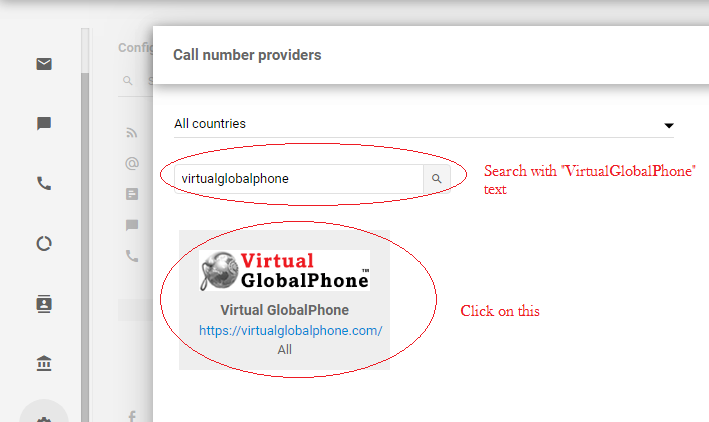Image resolution: width=709 pixels, height=422 pixels.
Task: Open the settings gear at sidebar bottom
Action: 44,418
